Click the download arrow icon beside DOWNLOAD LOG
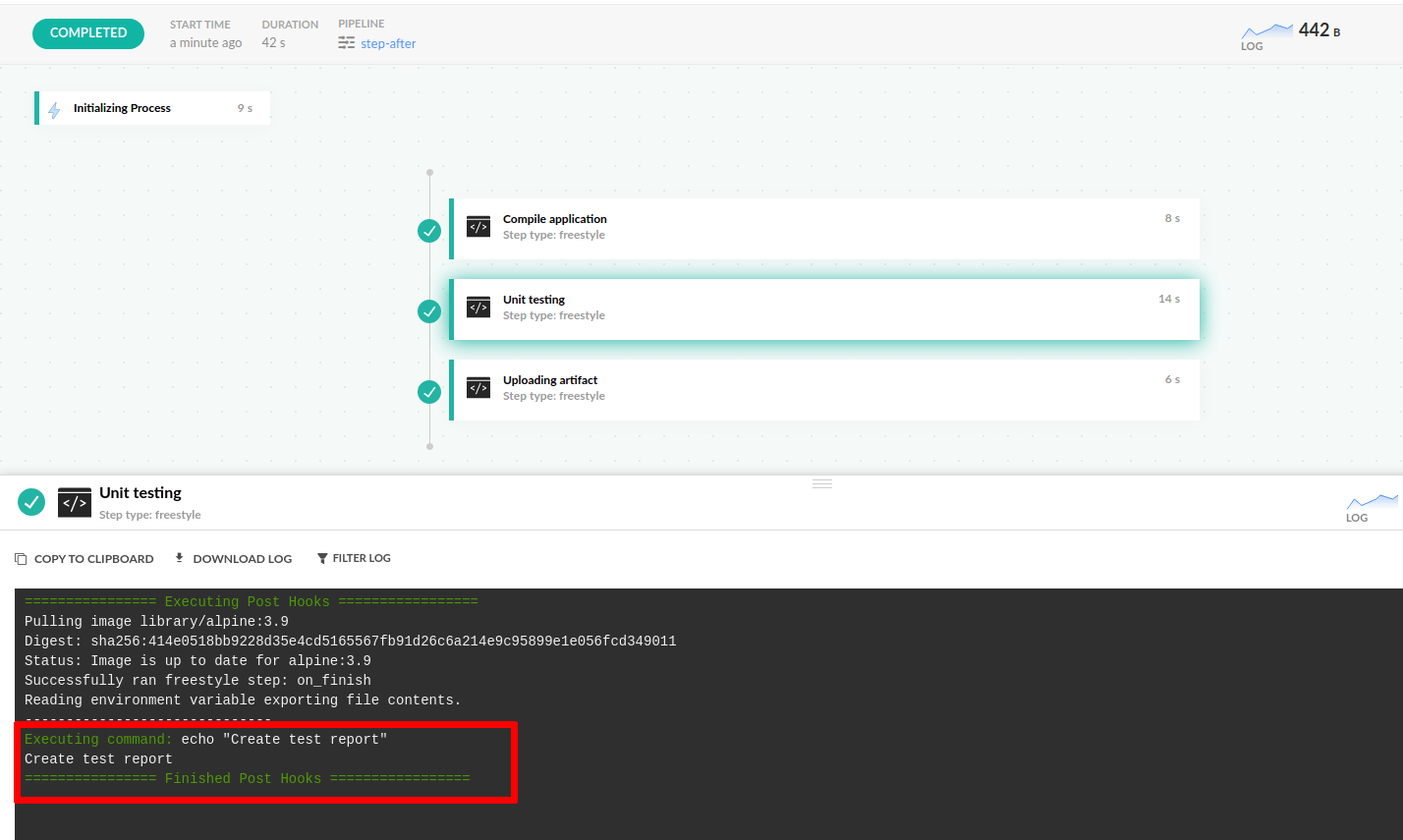Screen dimensions: 1403x840 click(179, 557)
